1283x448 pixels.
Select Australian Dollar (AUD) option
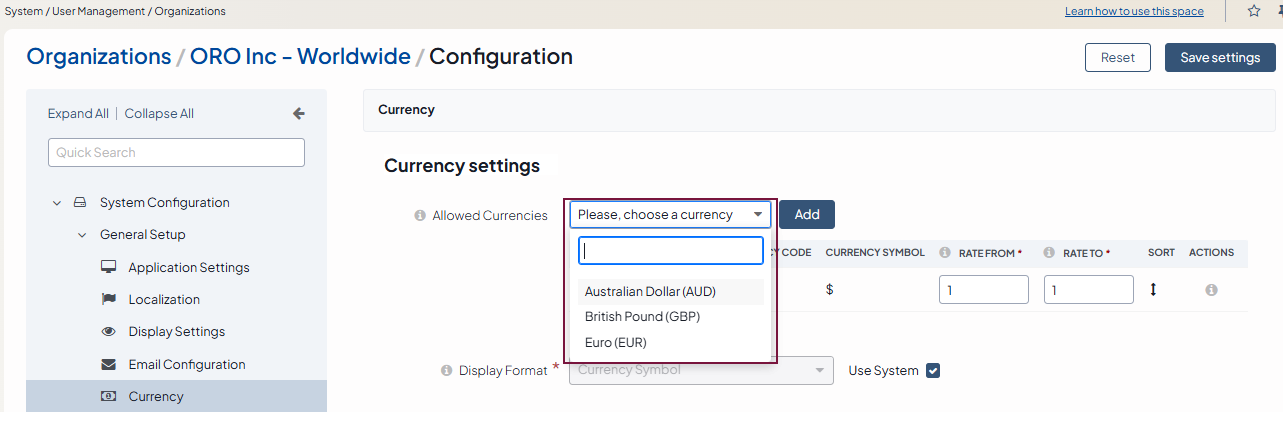650,292
